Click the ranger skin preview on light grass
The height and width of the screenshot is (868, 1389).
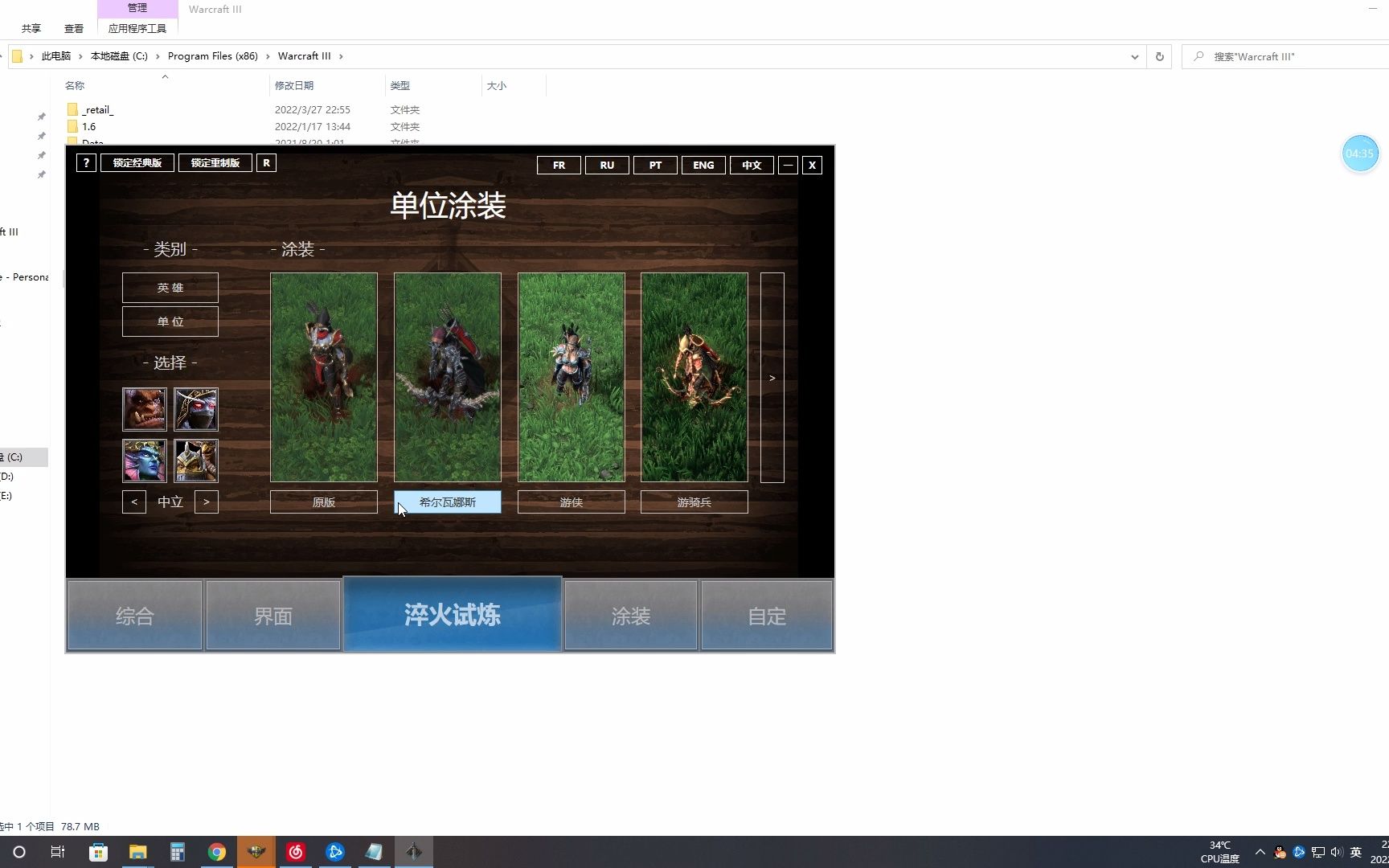click(572, 378)
